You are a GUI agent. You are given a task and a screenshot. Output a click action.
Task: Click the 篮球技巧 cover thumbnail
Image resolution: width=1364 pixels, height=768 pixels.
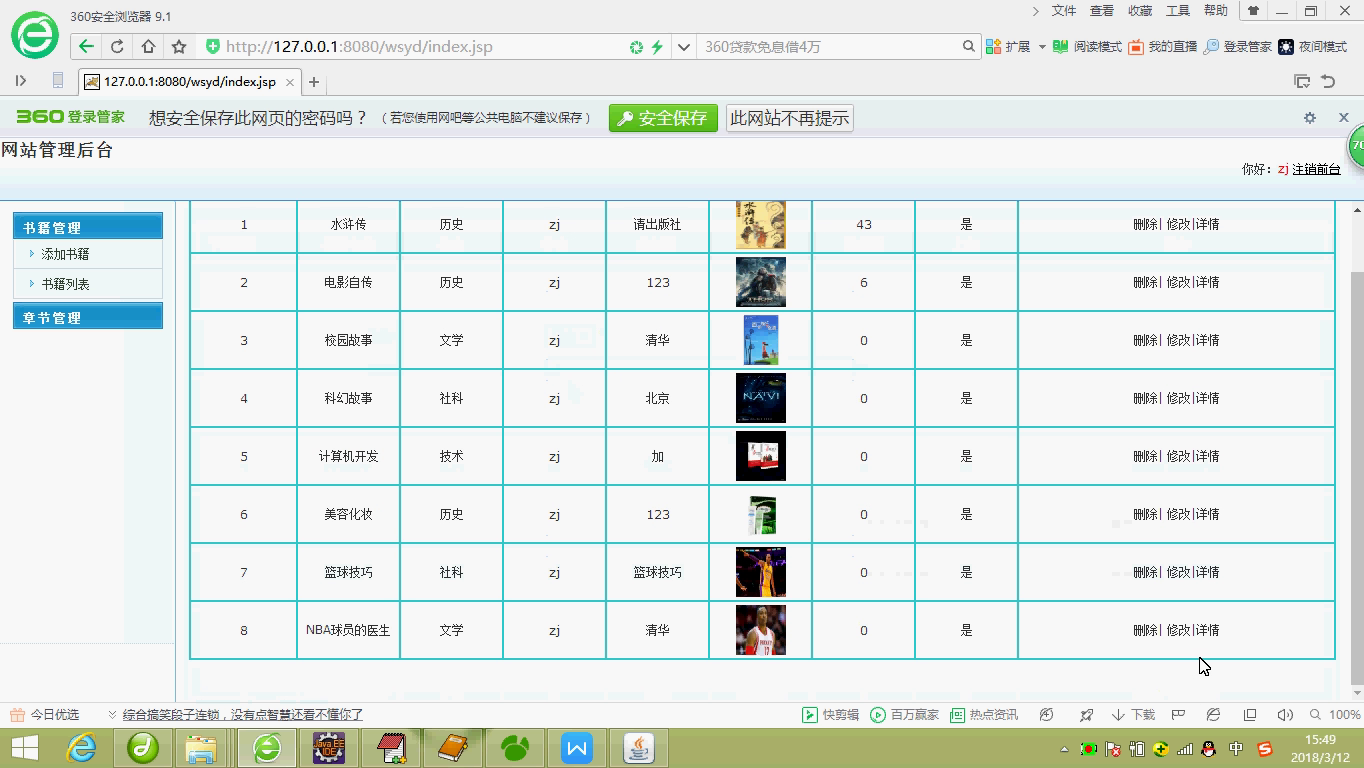761,572
